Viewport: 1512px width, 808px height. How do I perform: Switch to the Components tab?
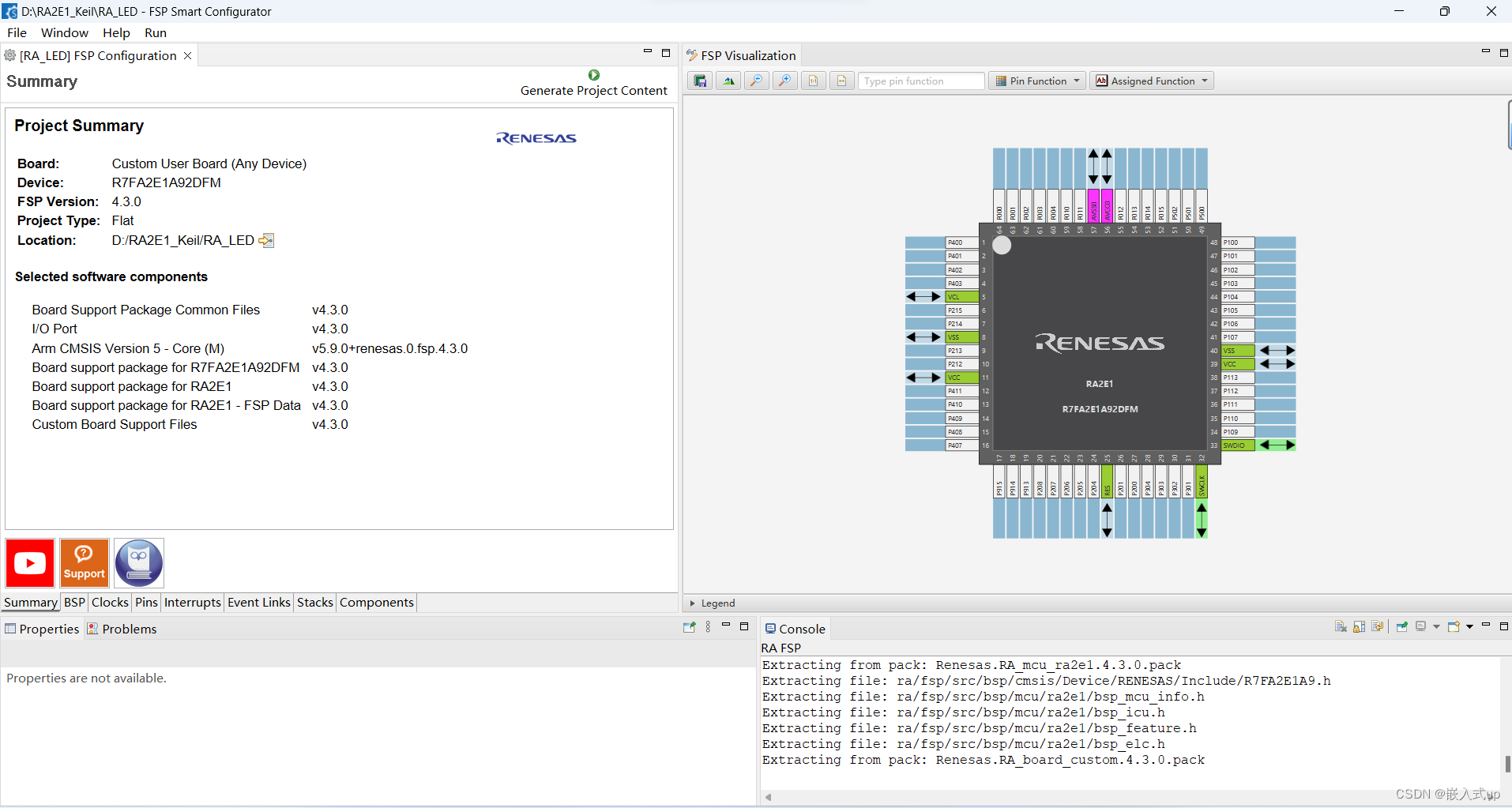tap(377, 603)
